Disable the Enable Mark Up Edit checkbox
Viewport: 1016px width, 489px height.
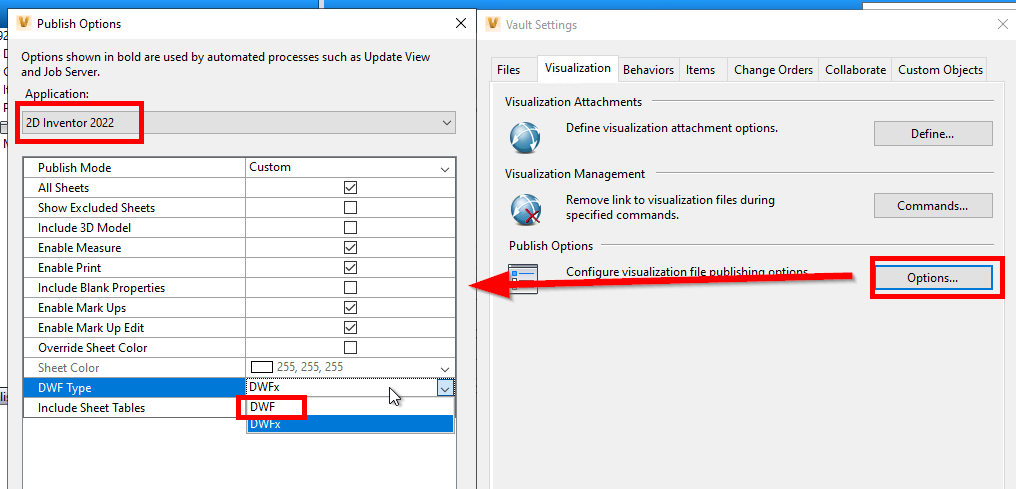point(351,328)
